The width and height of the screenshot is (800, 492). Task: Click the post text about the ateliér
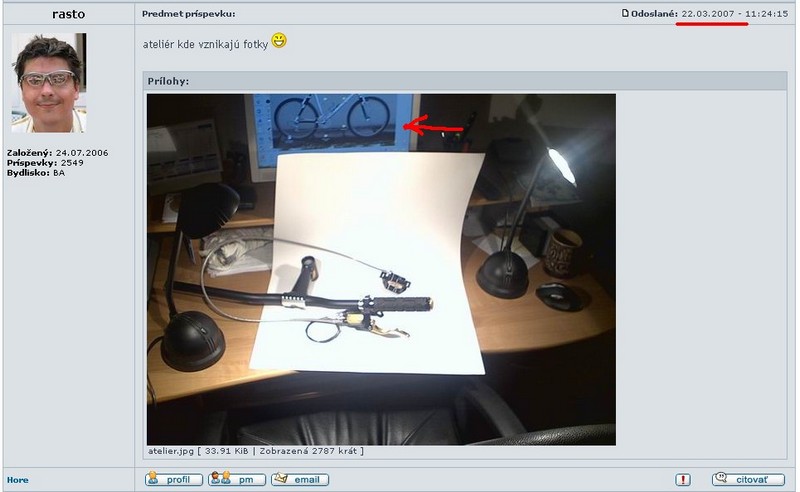tap(206, 44)
